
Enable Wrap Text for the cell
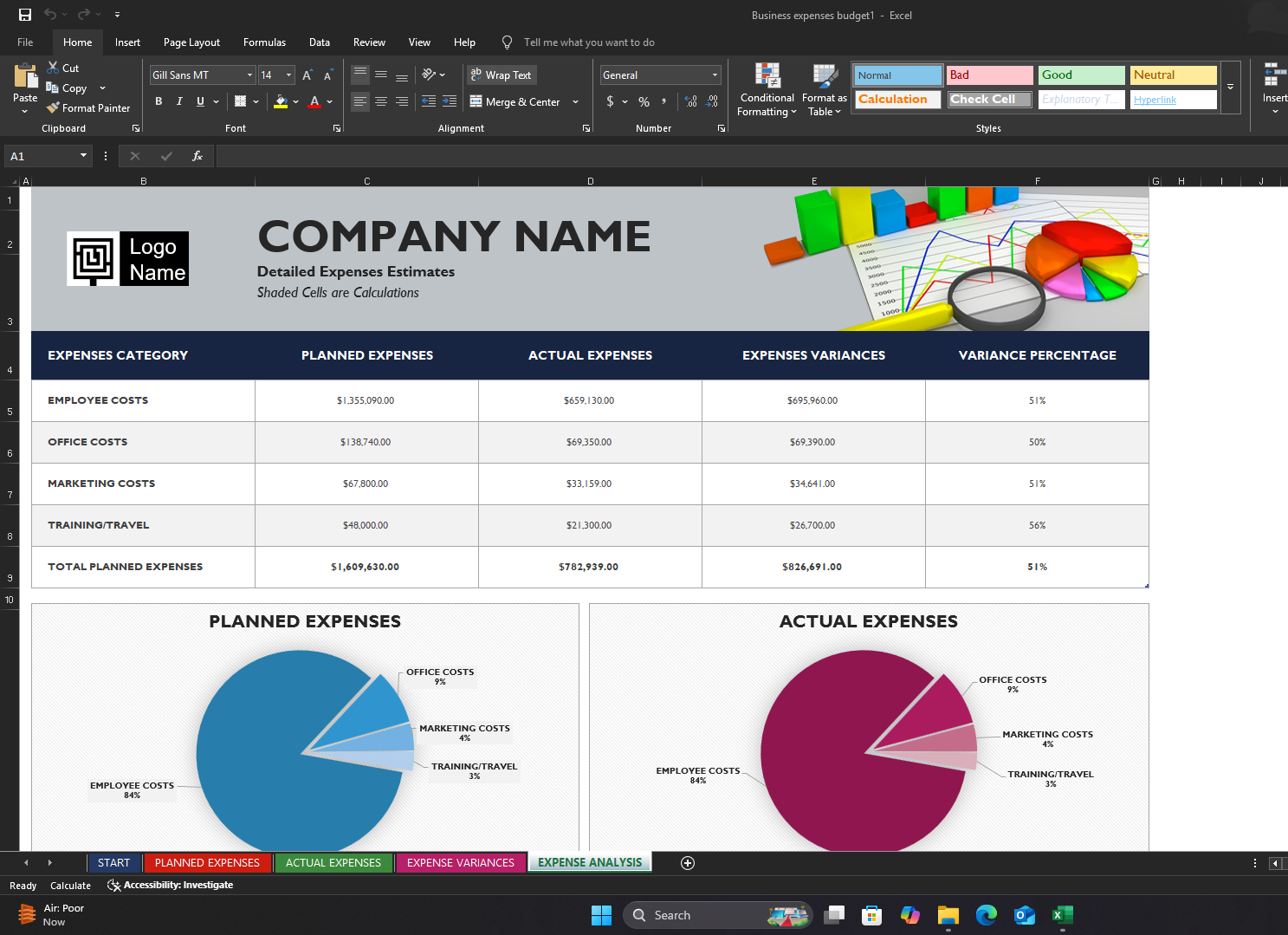coord(502,75)
